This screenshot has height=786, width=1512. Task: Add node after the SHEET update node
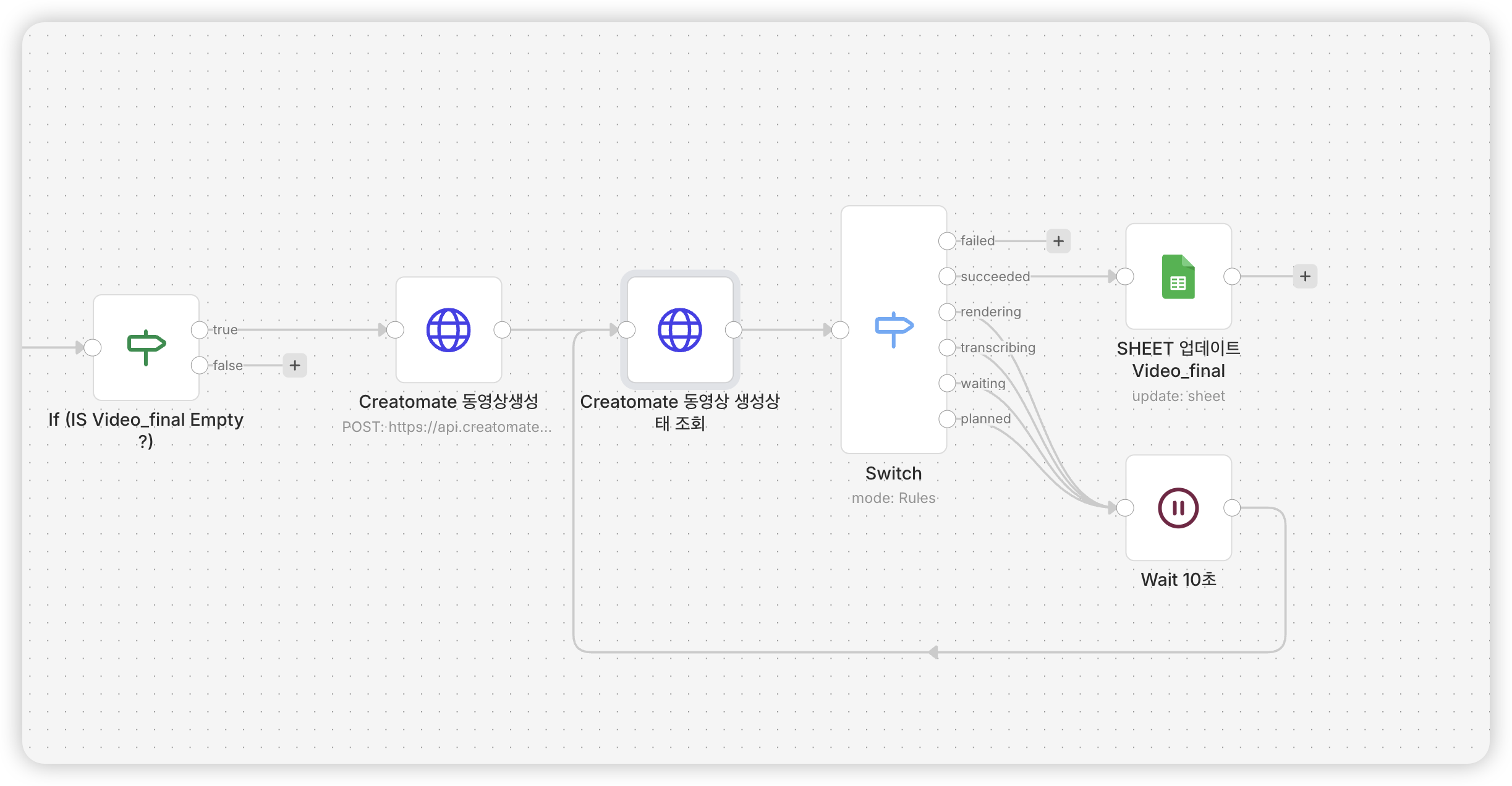click(1305, 276)
